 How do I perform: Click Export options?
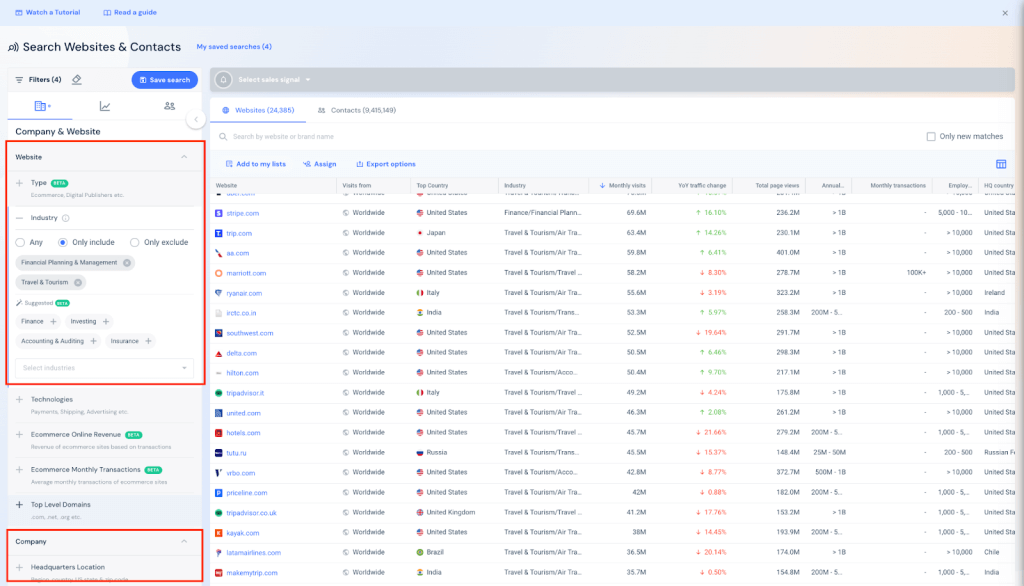(x=385, y=164)
